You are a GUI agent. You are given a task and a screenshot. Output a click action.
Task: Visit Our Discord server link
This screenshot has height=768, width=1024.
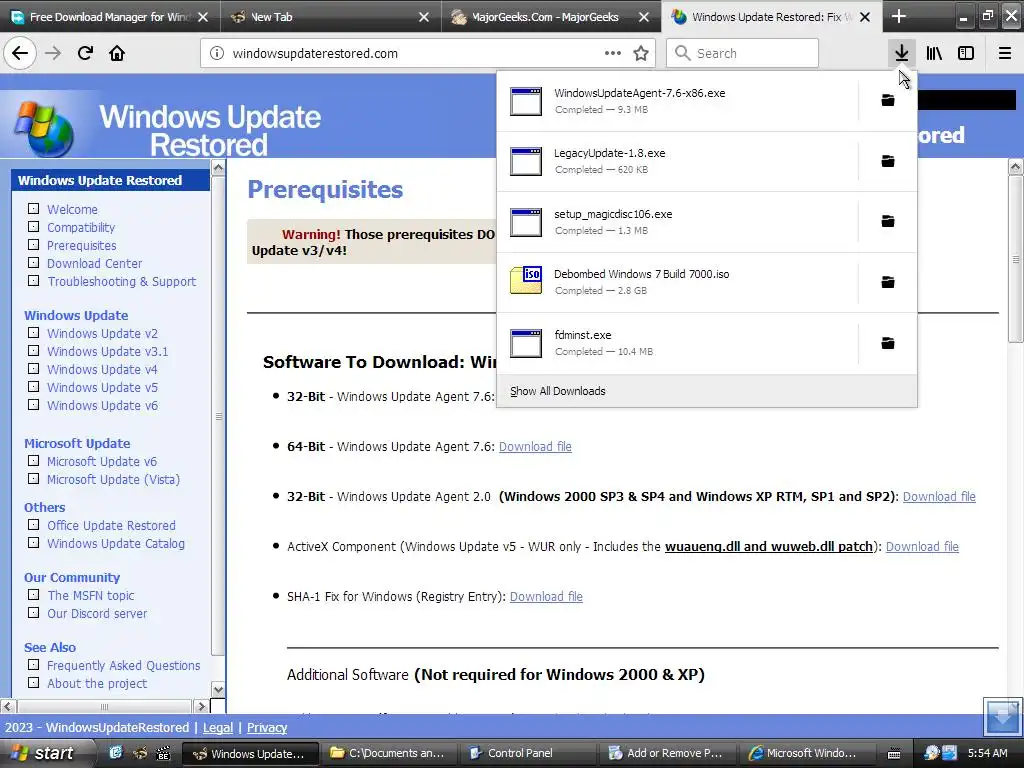point(97,614)
